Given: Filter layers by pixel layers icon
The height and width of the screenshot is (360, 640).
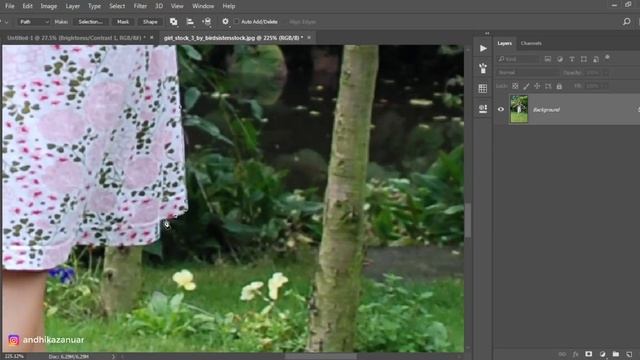Looking at the screenshot, I should [x=548, y=59].
